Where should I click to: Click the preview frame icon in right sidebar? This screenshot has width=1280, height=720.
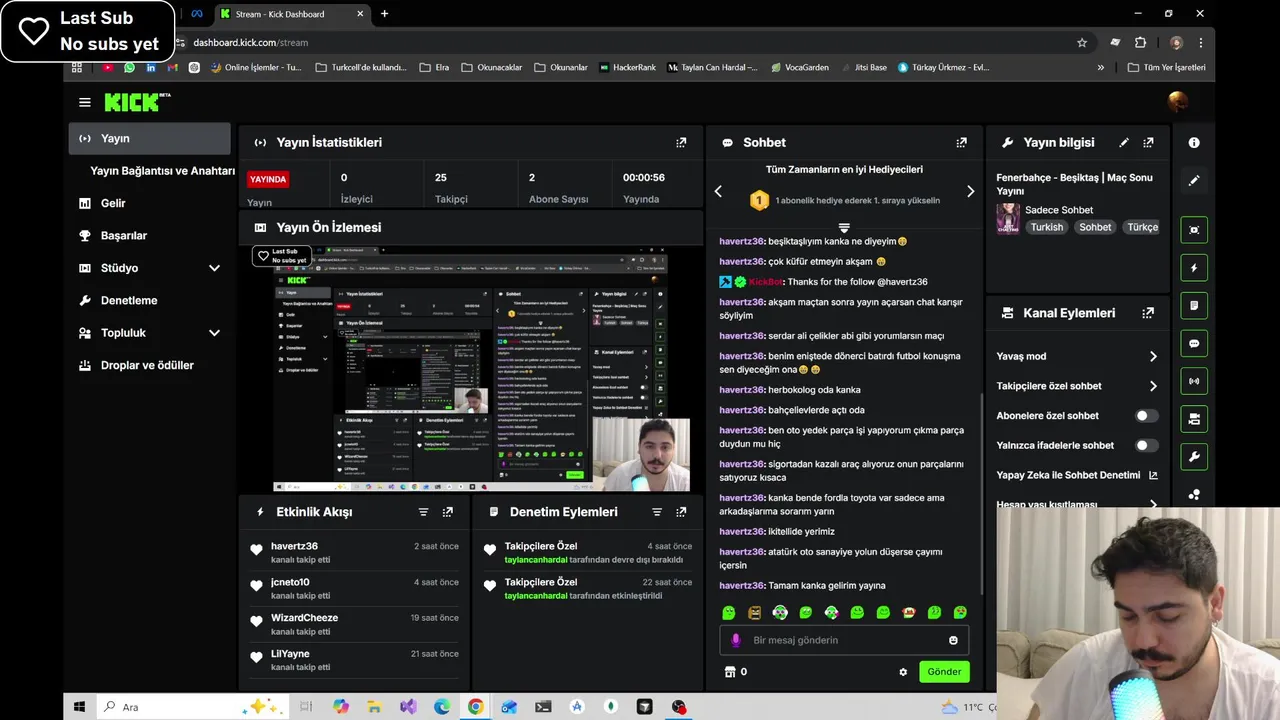point(1194,230)
